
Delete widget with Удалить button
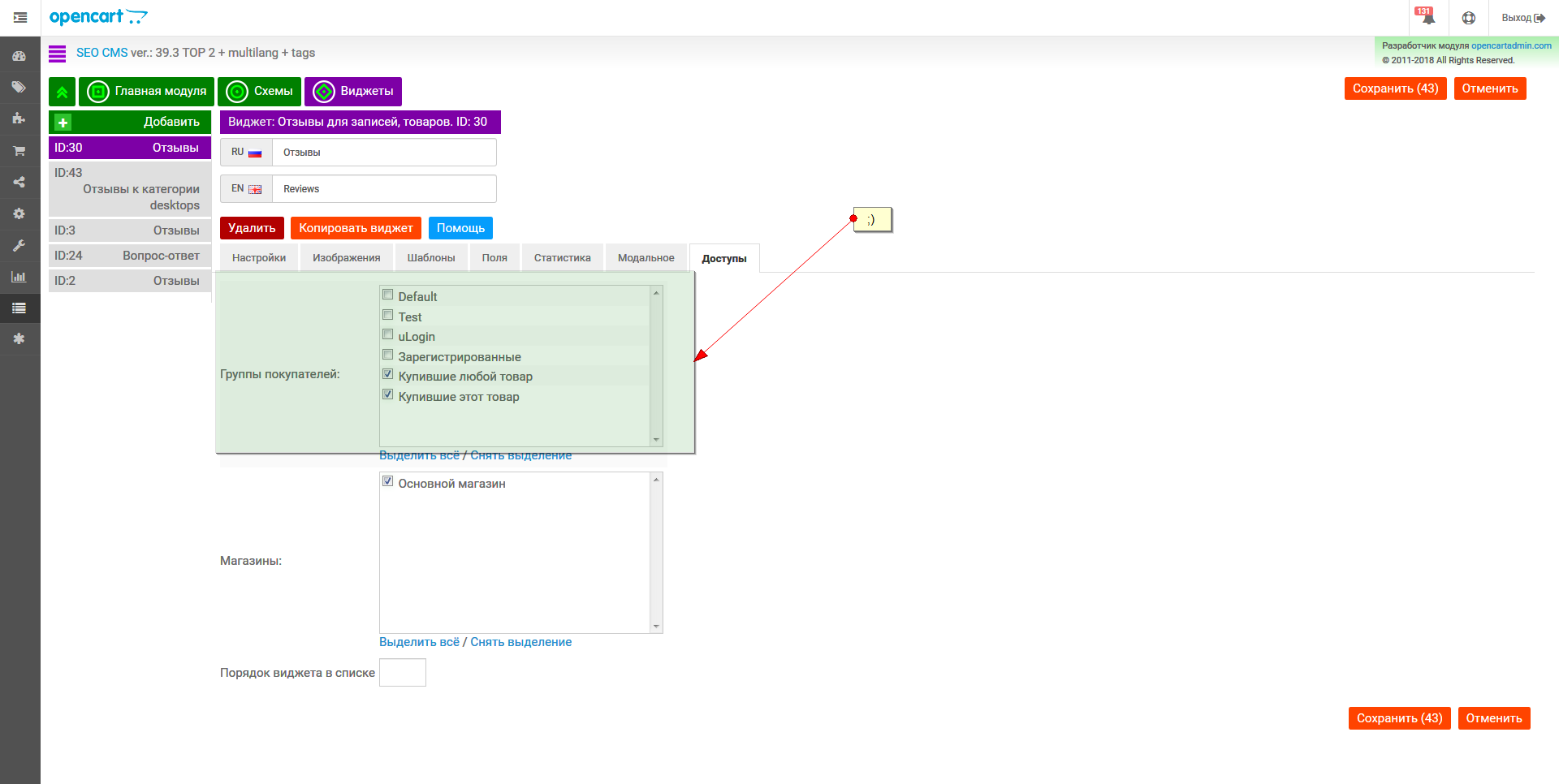252,228
